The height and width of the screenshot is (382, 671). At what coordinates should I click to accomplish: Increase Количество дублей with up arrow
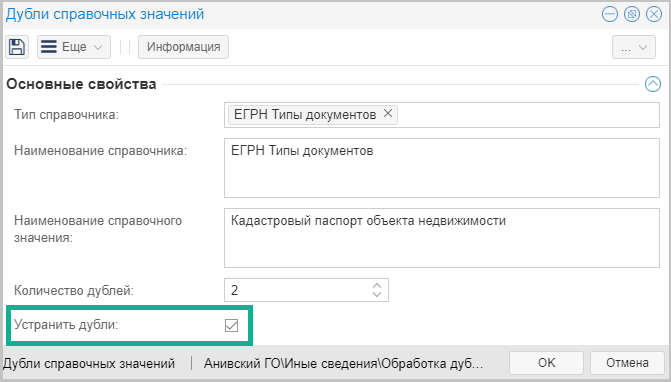coord(377,286)
